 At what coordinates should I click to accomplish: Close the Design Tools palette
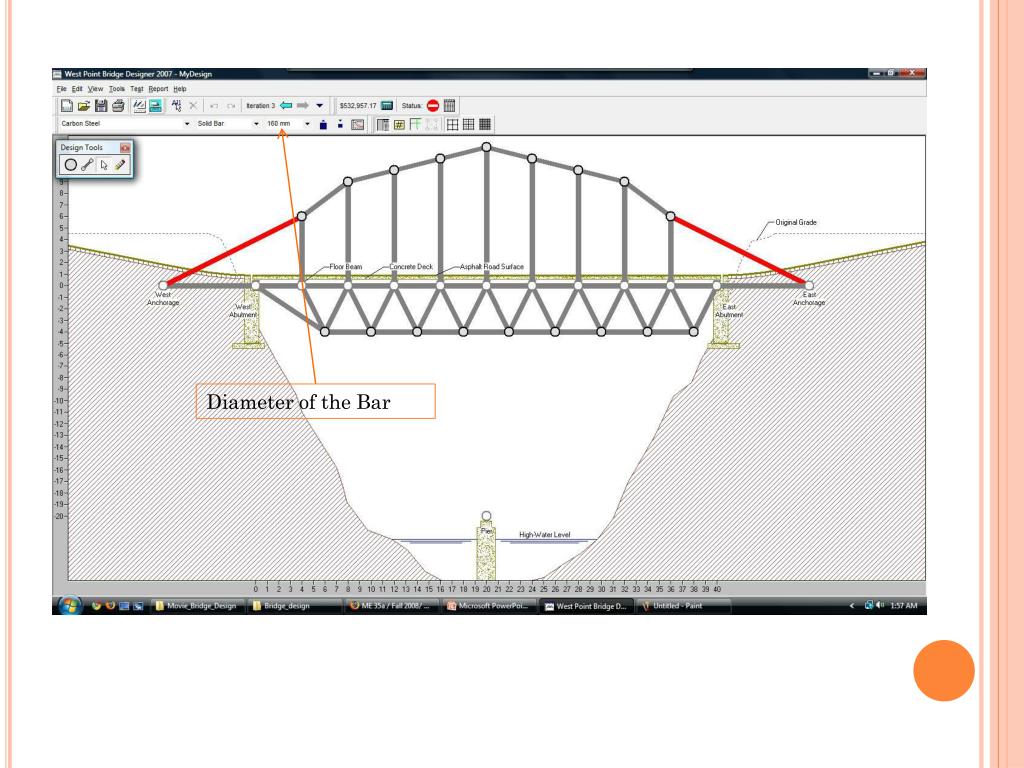125,148
